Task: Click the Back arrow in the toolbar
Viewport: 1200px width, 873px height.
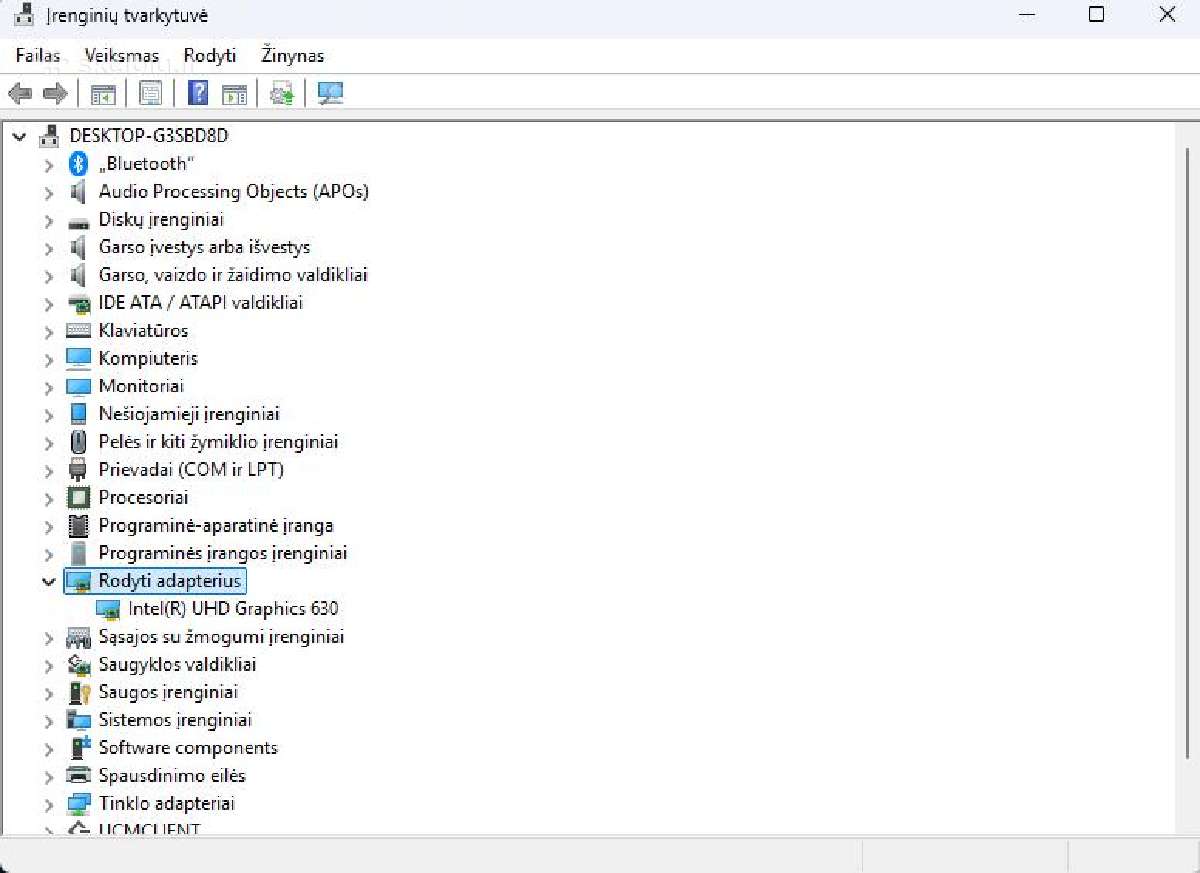Action: 20,94
